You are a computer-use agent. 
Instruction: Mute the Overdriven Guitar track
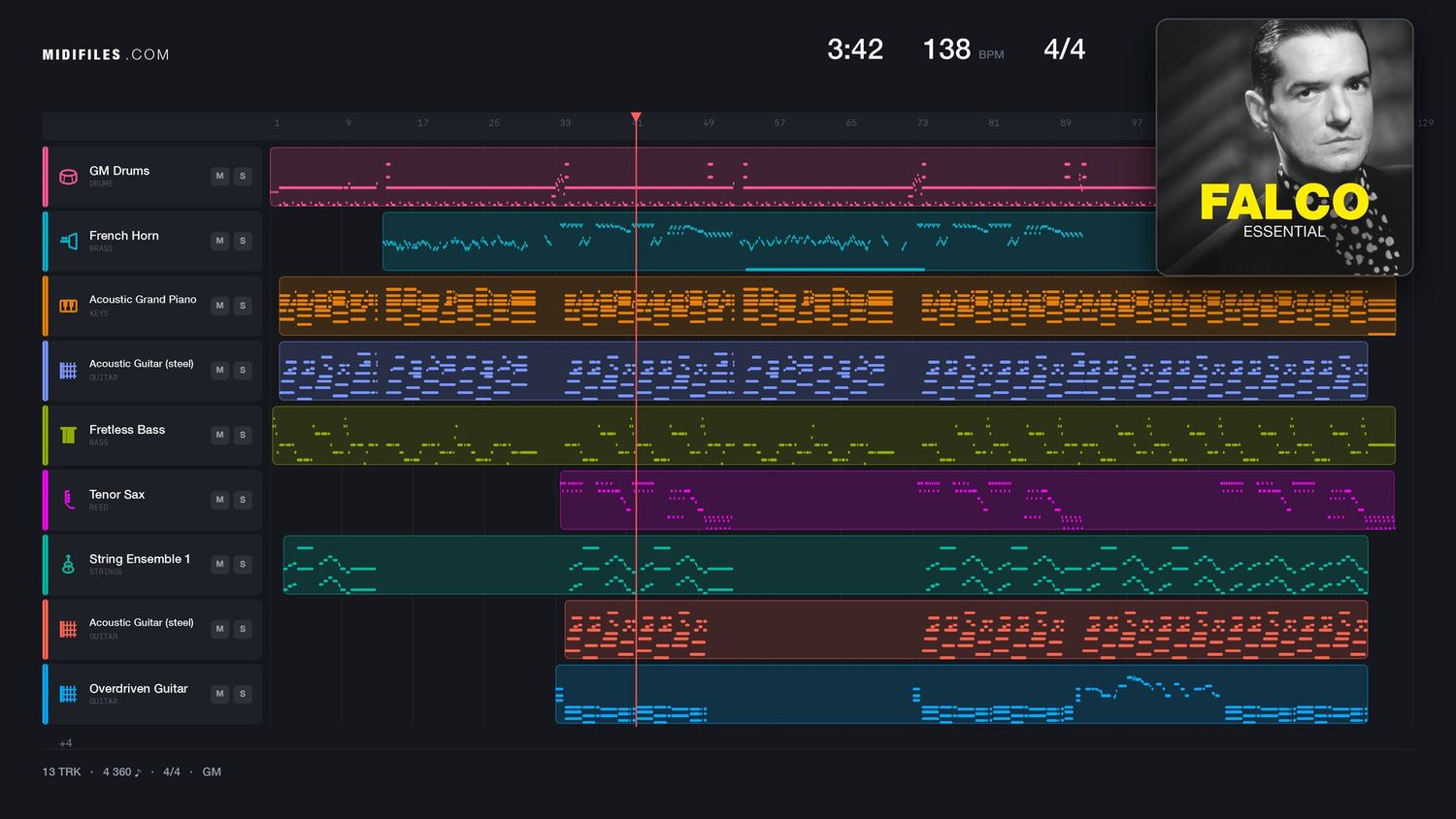pos(220,694)
